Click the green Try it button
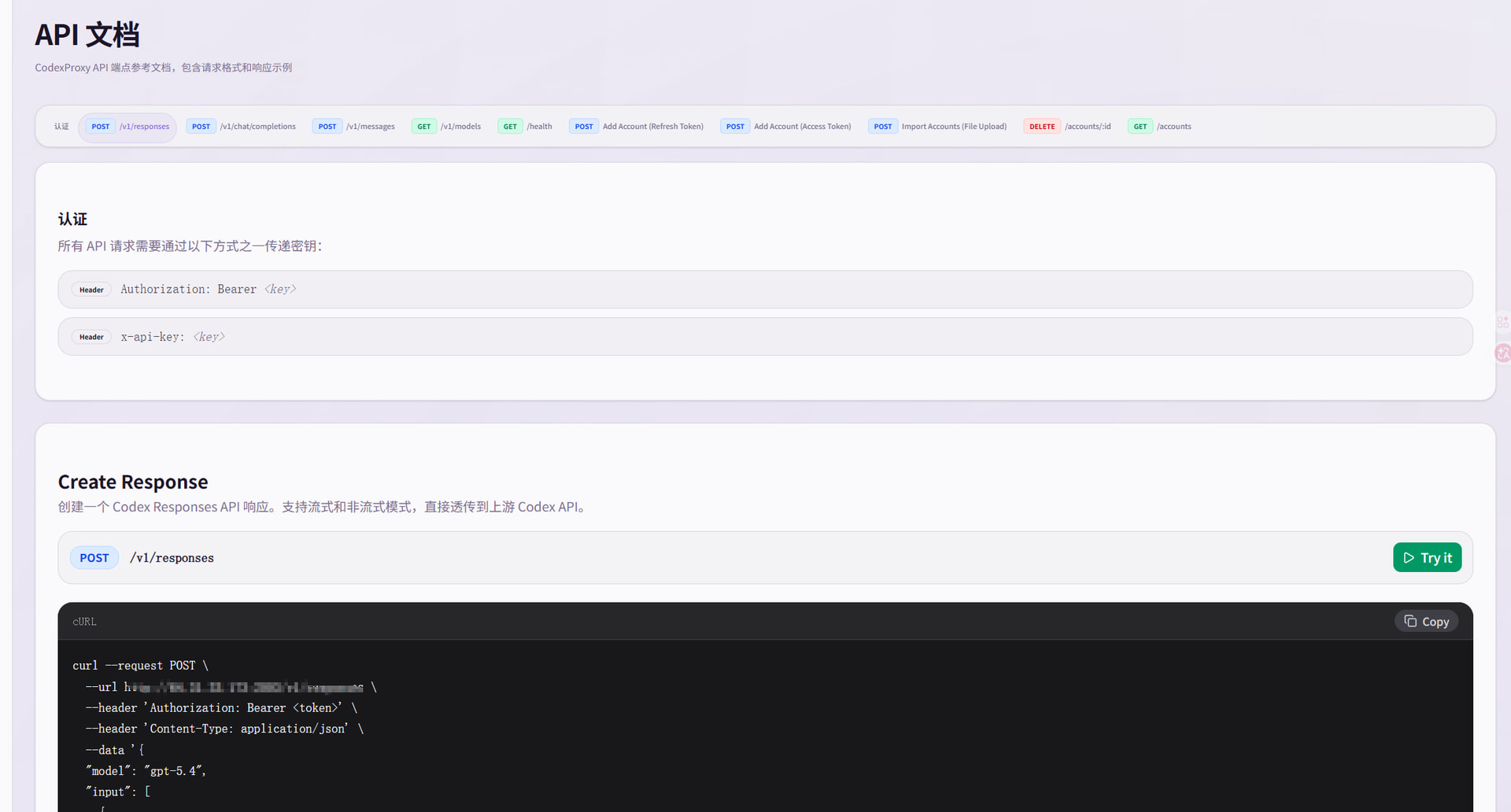This screenshot has height=812, width=1511. tap(1427, 558)
